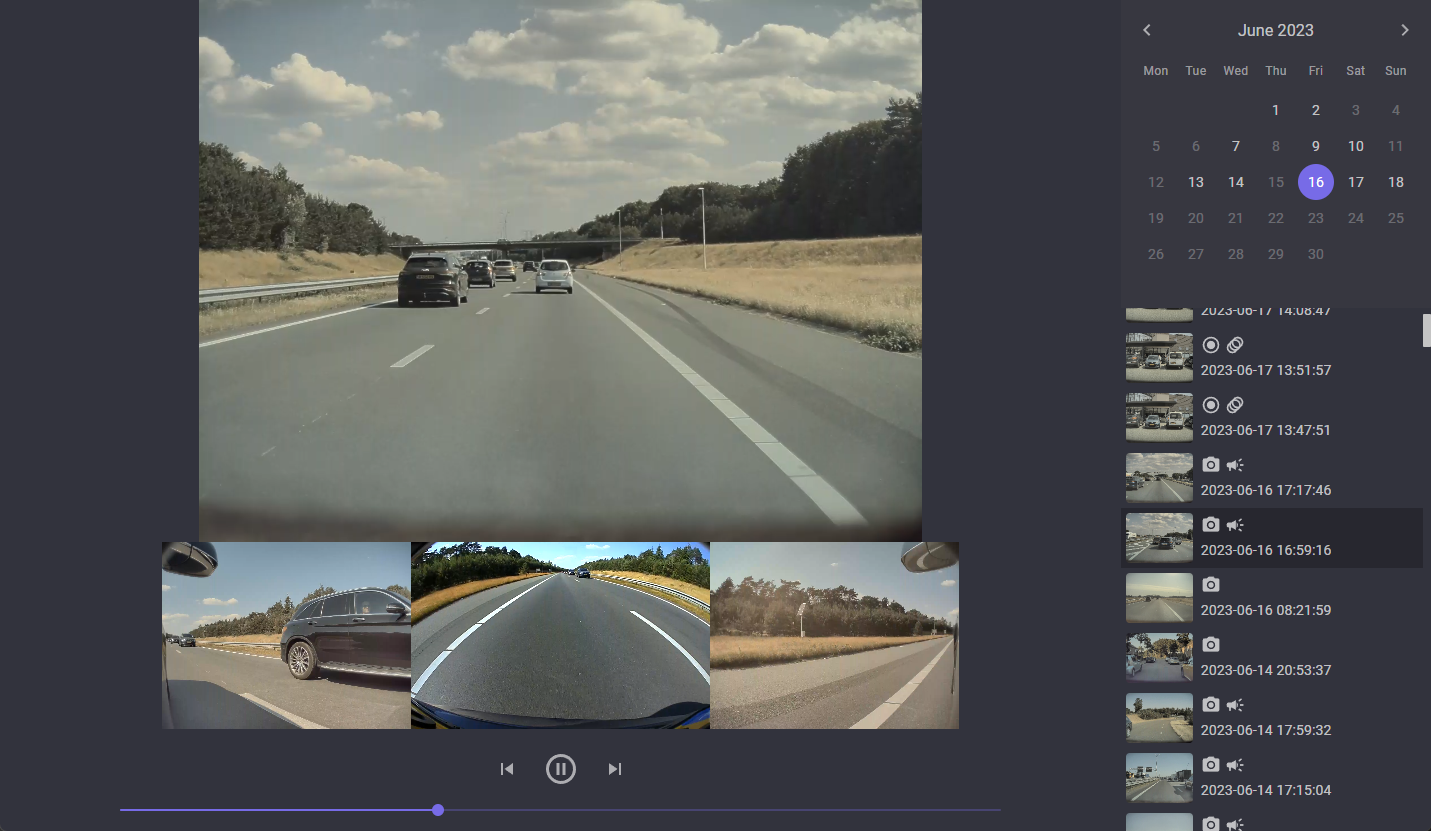Click horn honk icon on 17:17:46 clip
Image resolution: width=1431 pixels, height=831 pixels.
pyautogui.click(x=1235, y=465)
